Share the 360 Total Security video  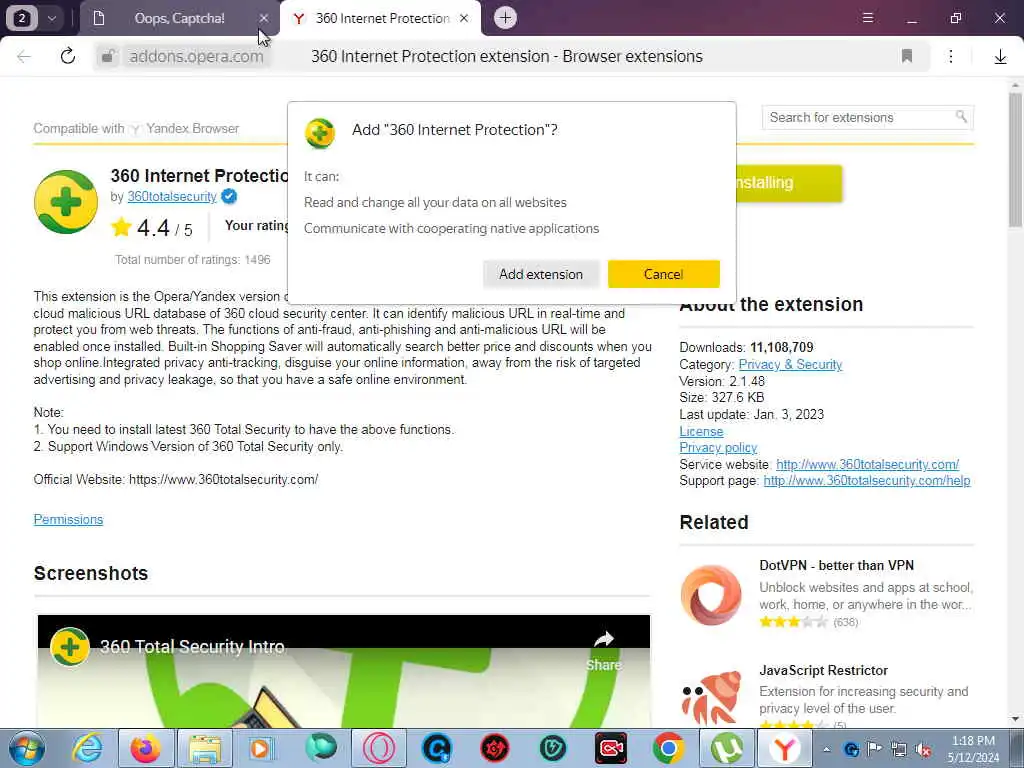[x=603, y=650]
